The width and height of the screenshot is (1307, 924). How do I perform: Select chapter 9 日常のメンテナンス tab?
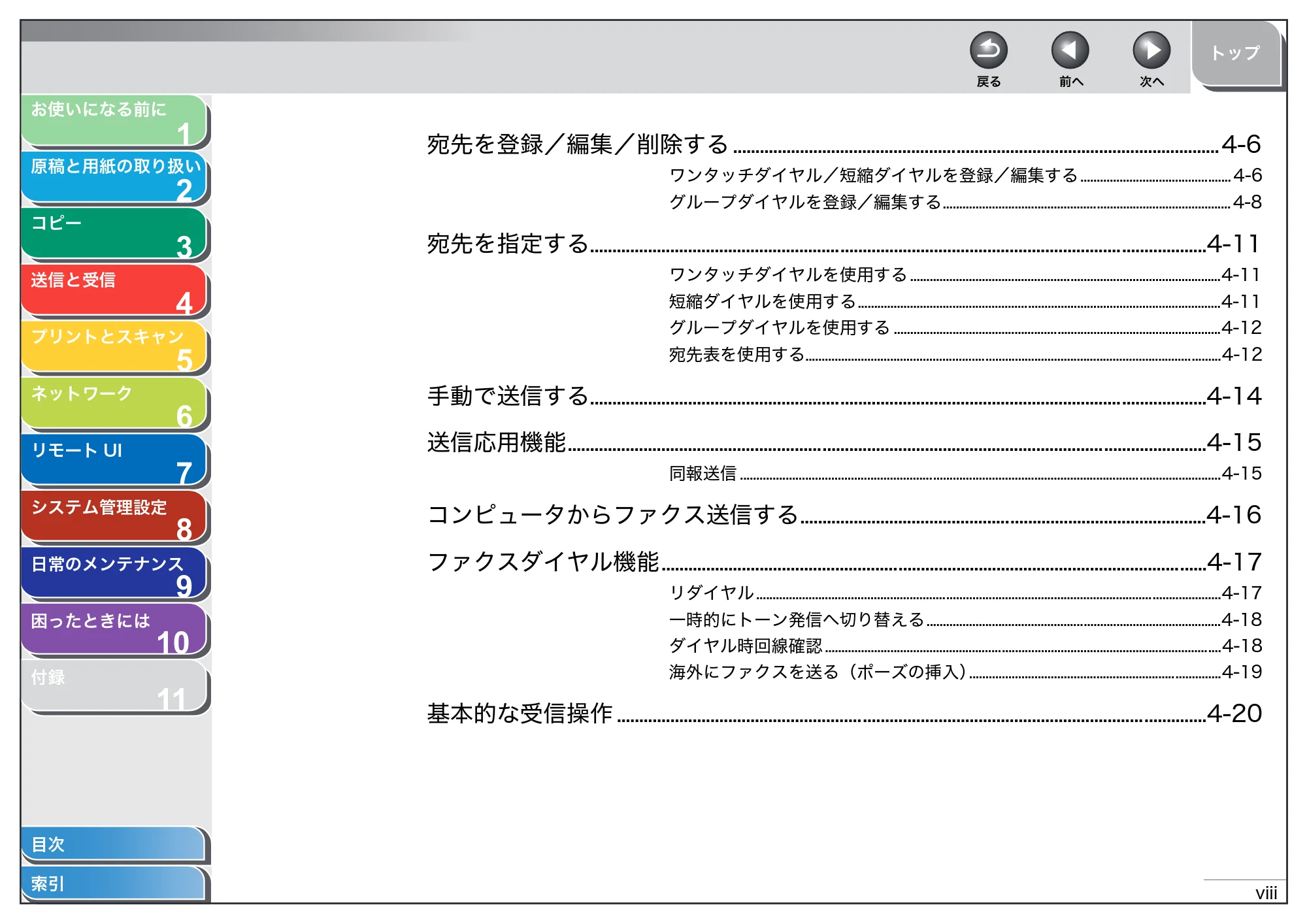pyautogui.click(x=114, y=574)
